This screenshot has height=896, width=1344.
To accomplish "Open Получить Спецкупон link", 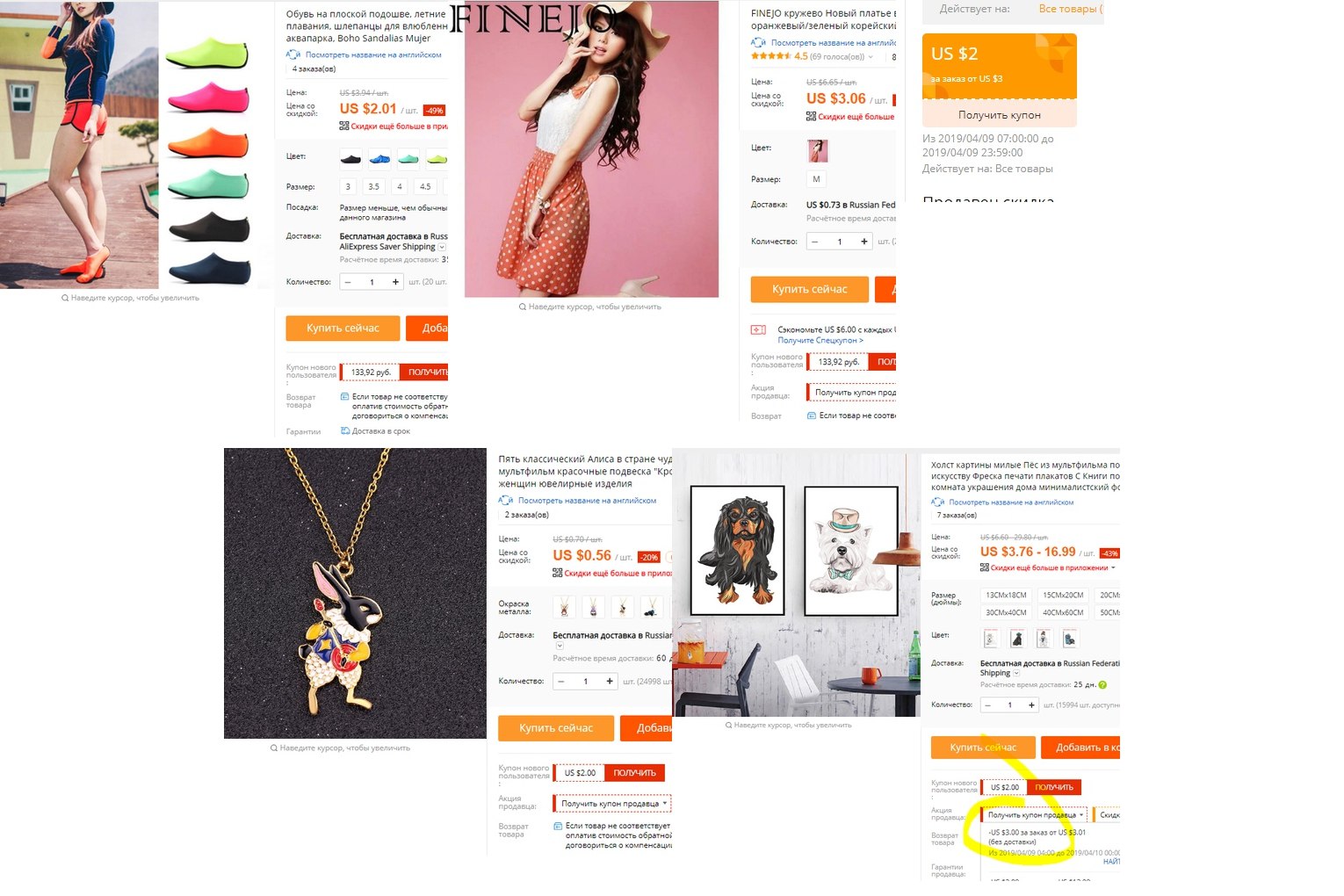I will pos(820,340).
